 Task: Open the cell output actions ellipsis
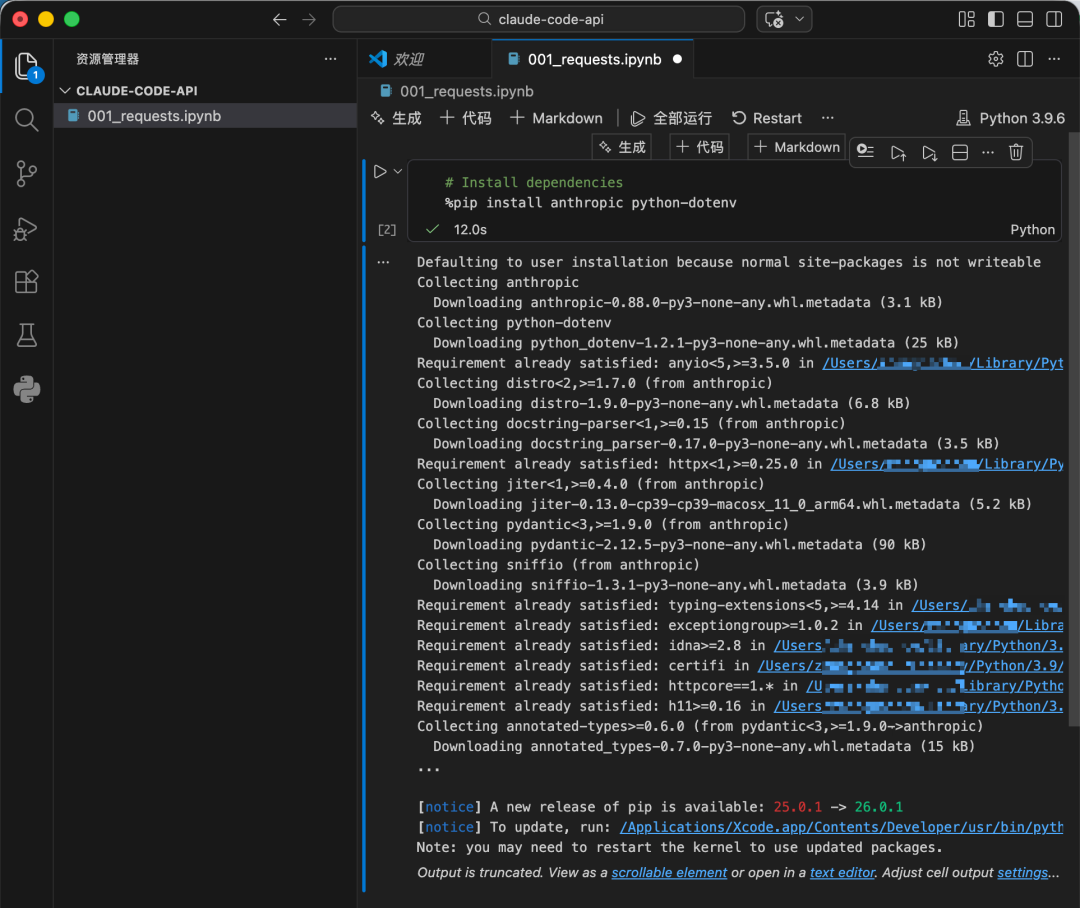(383, 262)
